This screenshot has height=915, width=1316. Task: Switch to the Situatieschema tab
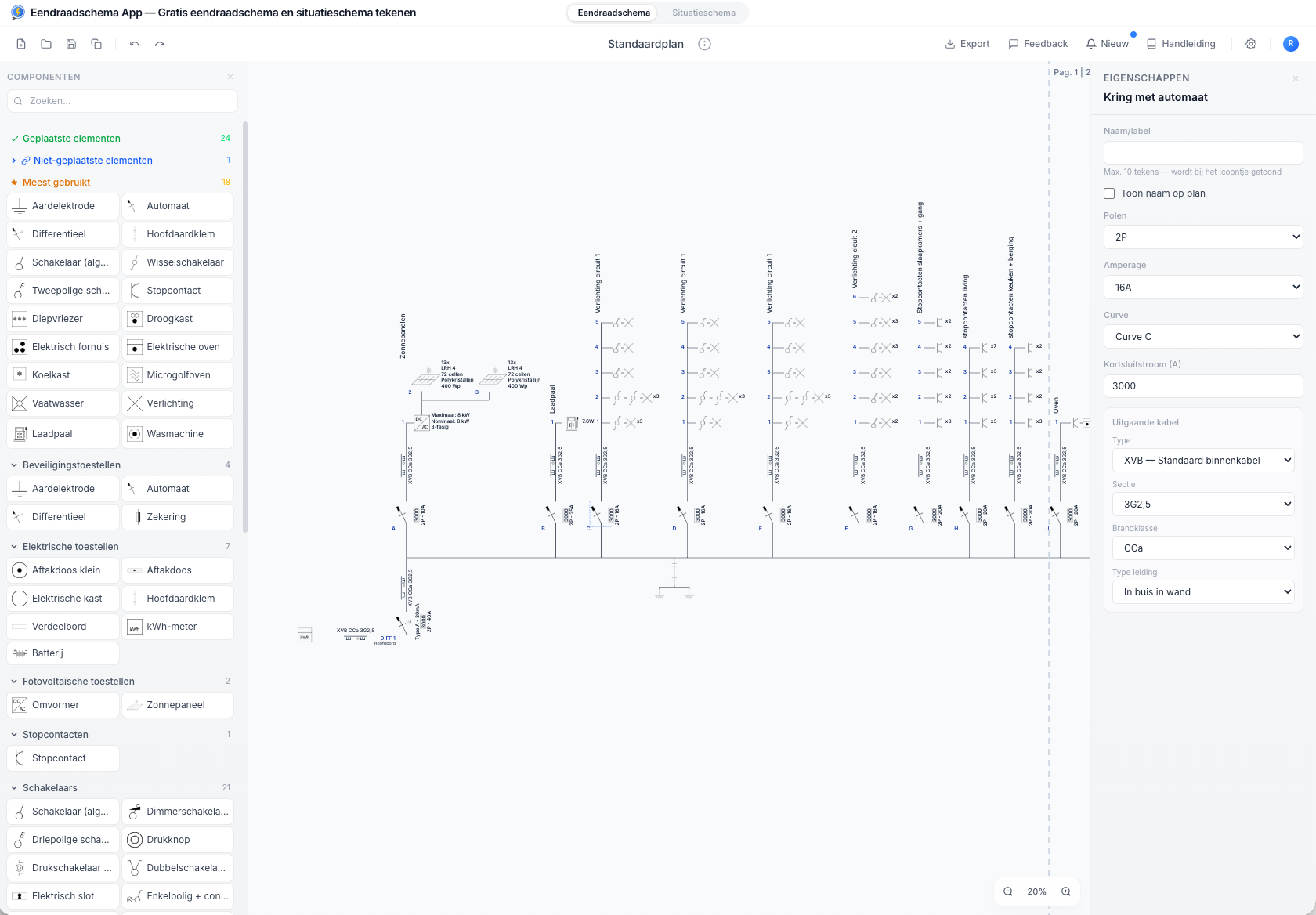pyautogui.click(x=703, y=13)
